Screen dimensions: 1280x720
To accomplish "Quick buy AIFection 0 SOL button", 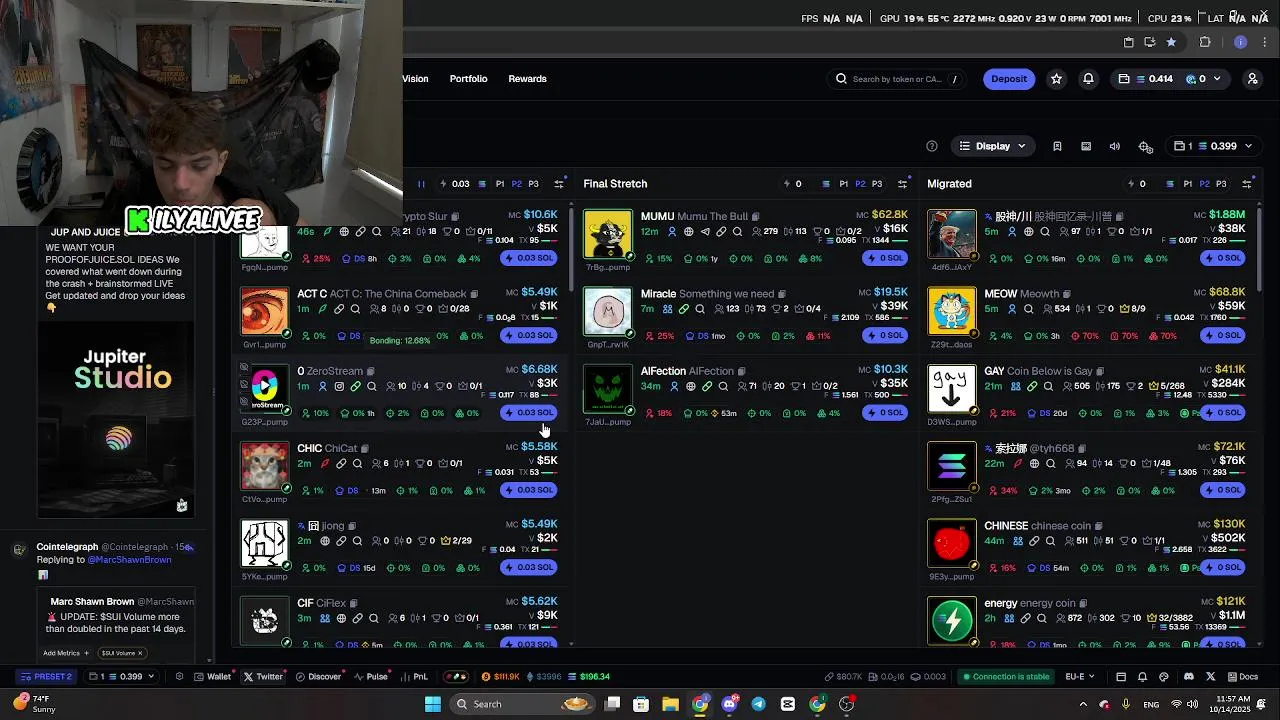I will pos(885,412).
